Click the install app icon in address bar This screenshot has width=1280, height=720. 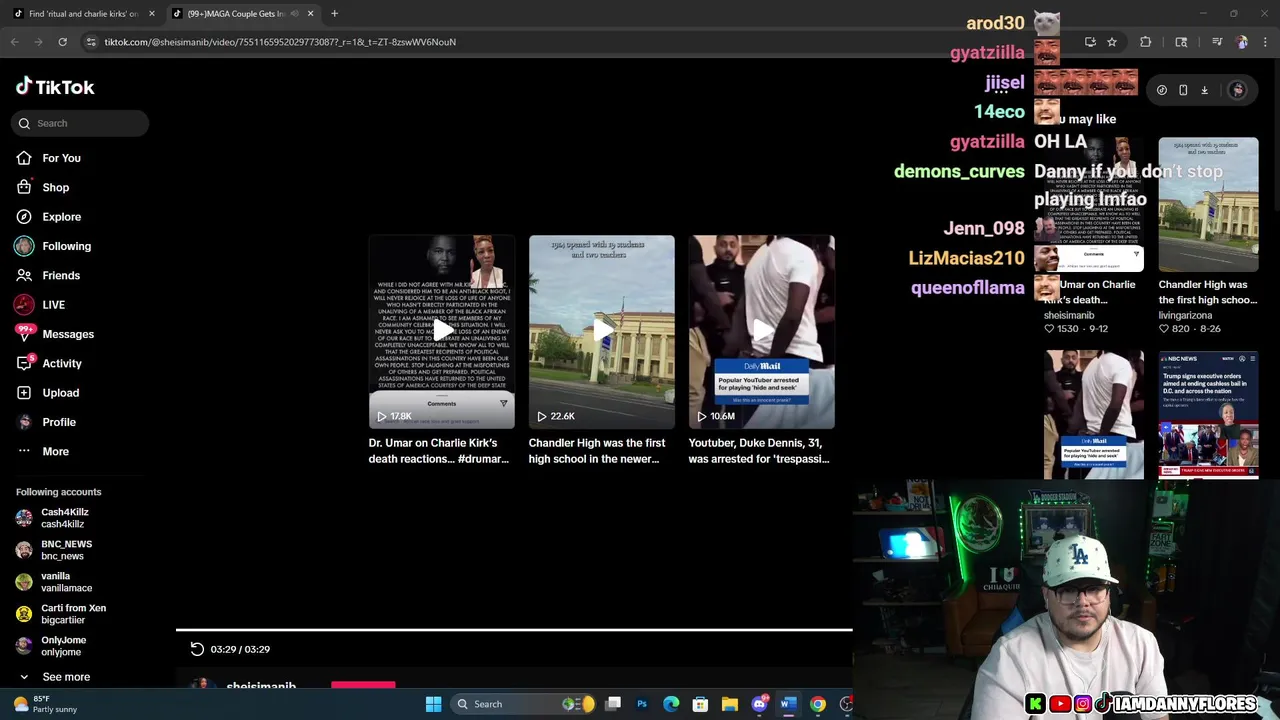point(1090,42)
